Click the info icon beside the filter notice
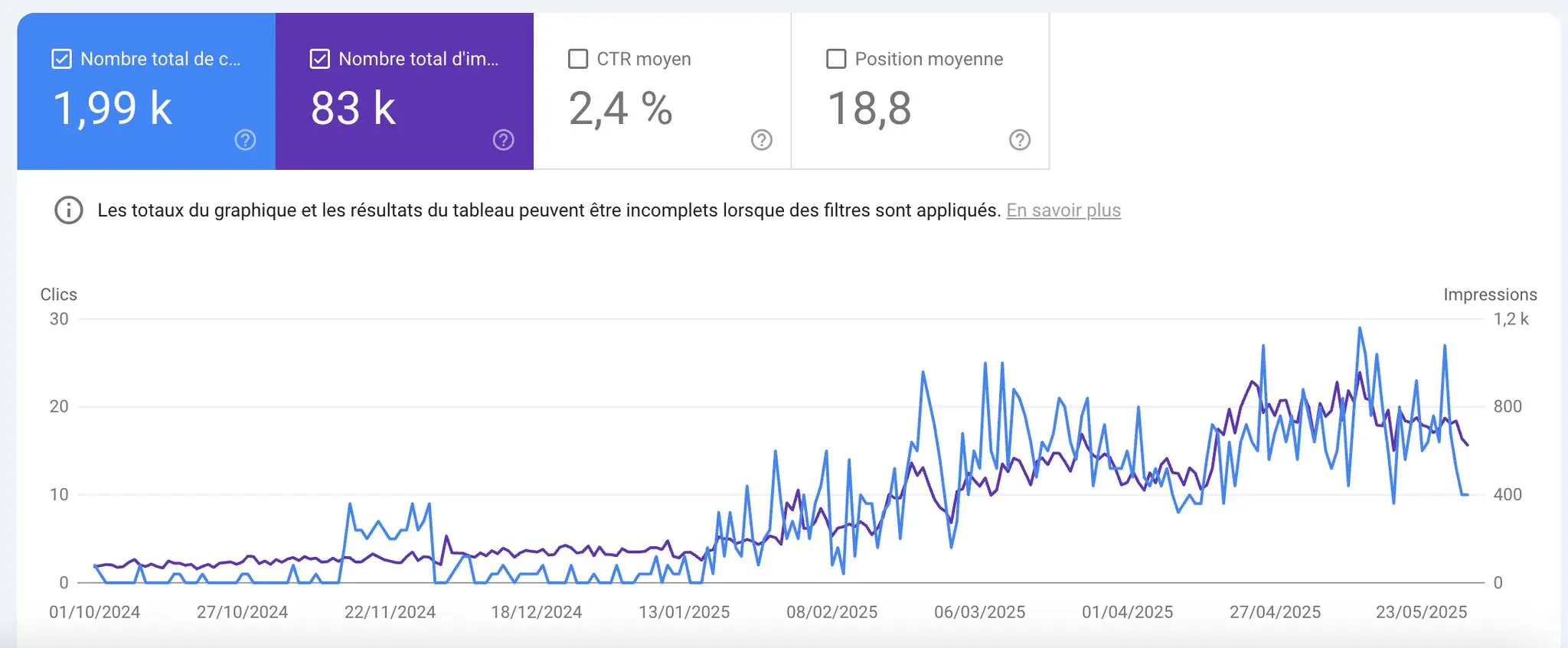This screenshot has height=648, width=1568. pos(67,210)
